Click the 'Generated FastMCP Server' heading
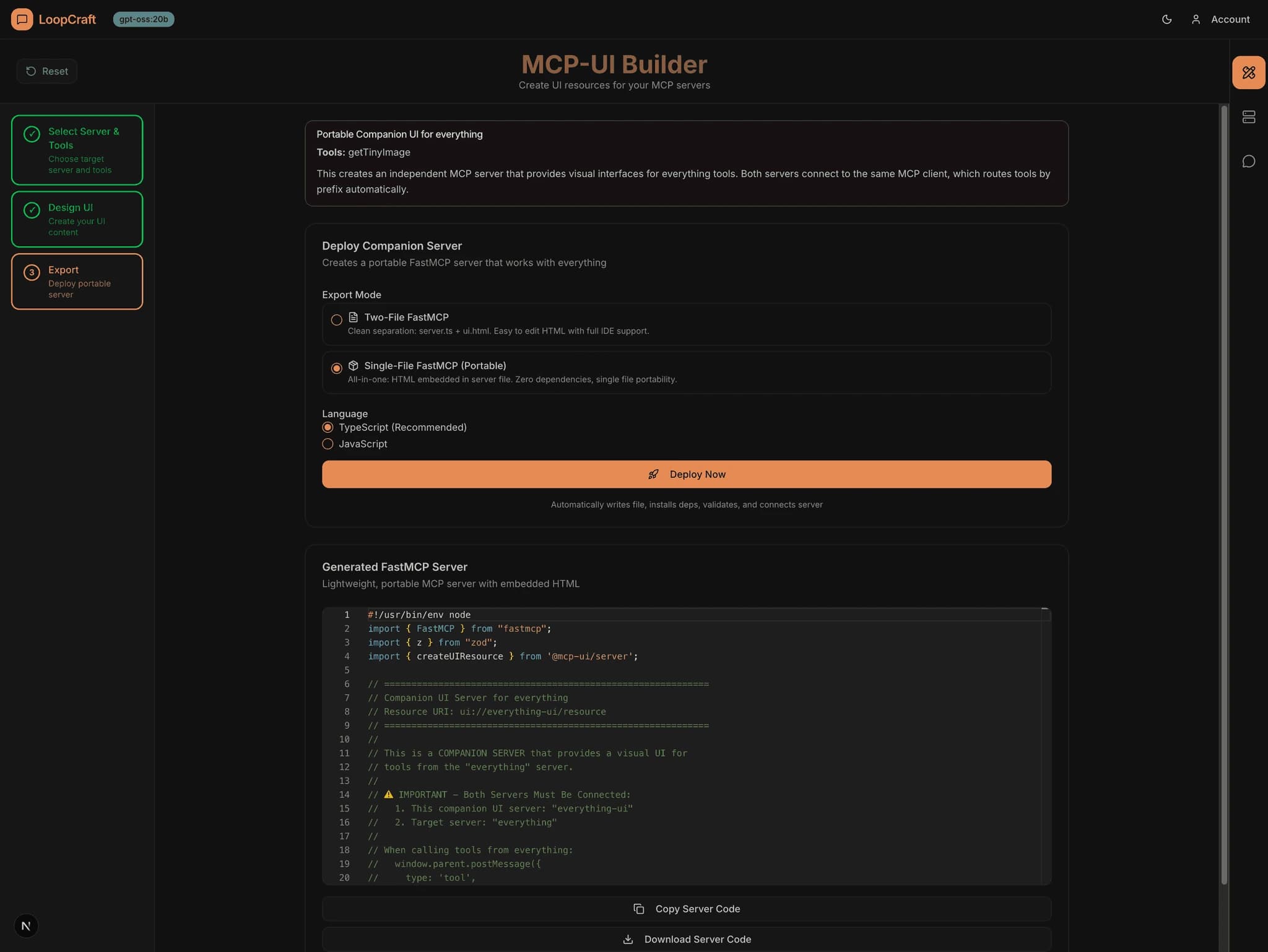1268x952 pixels. tap(394, 567)
